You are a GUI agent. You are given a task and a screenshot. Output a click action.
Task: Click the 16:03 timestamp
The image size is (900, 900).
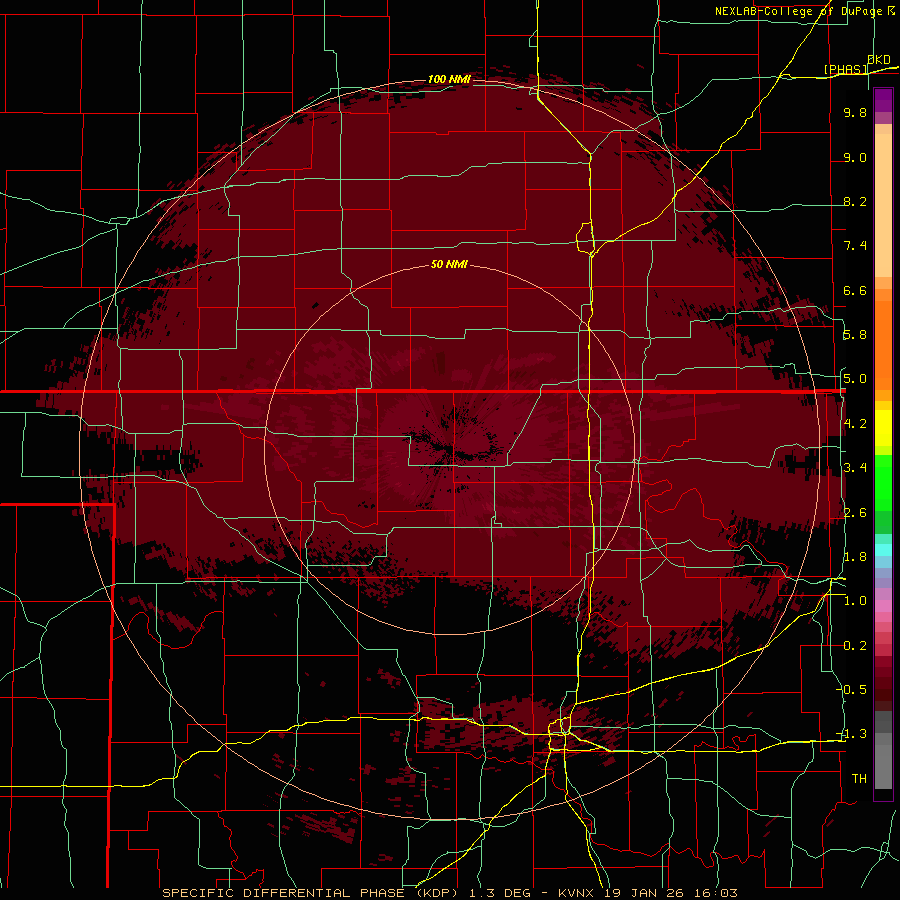(x=716, y=893)
